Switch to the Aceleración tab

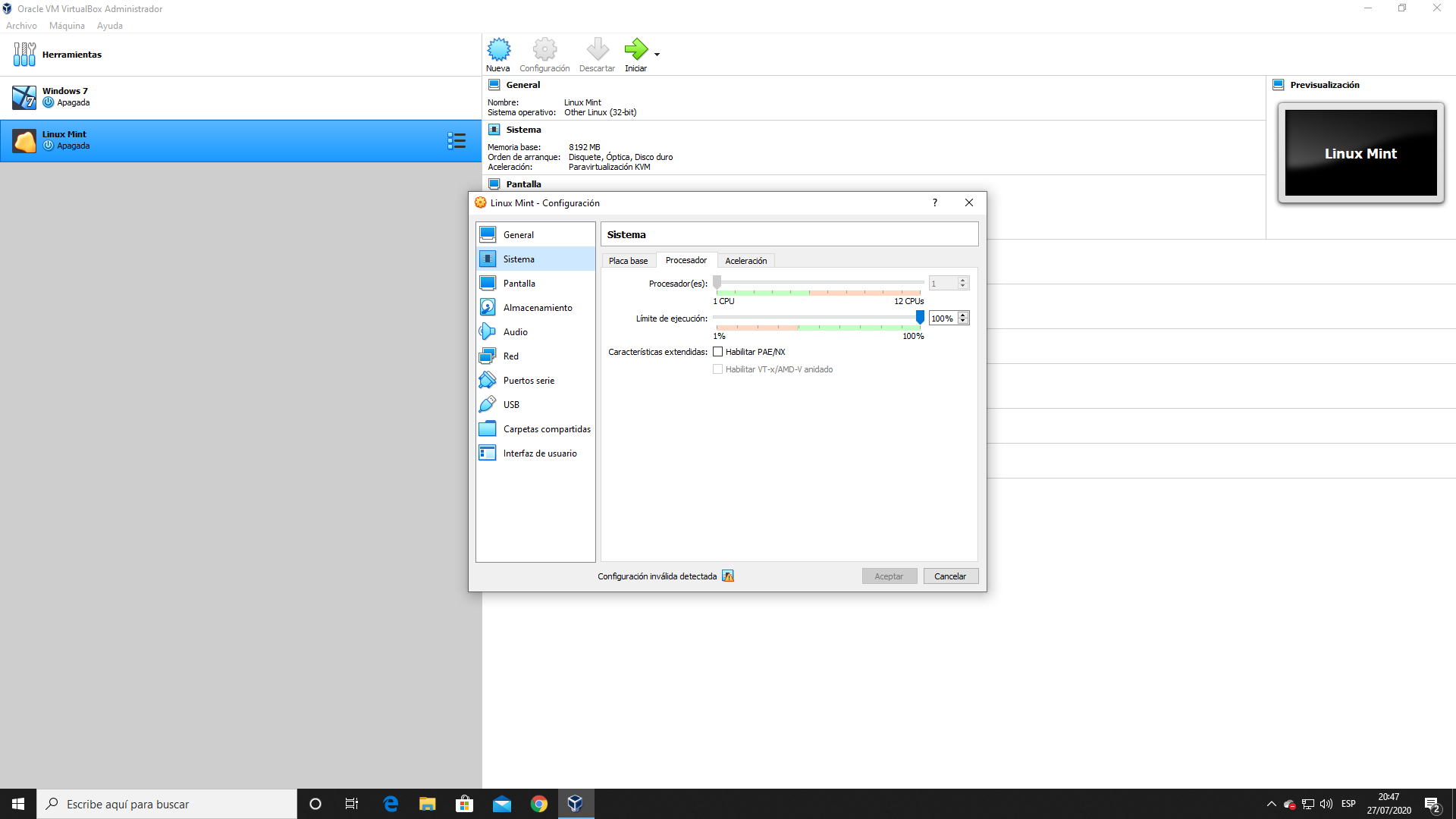tap(745, 261)
